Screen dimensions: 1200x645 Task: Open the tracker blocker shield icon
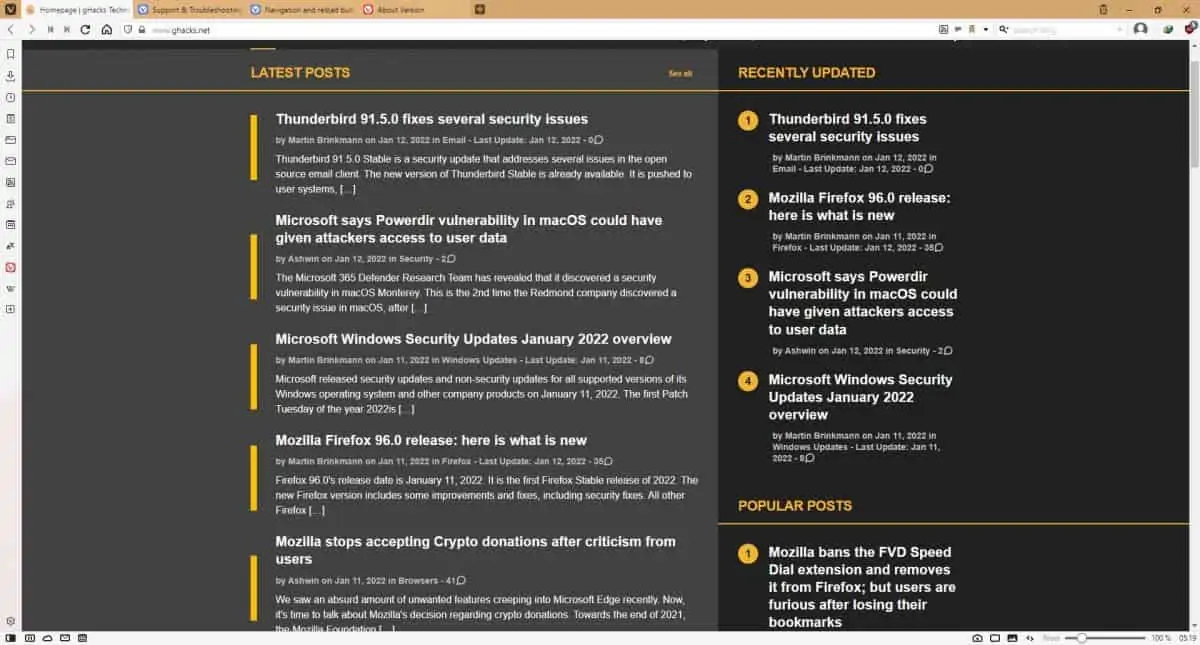click(128, 30)
